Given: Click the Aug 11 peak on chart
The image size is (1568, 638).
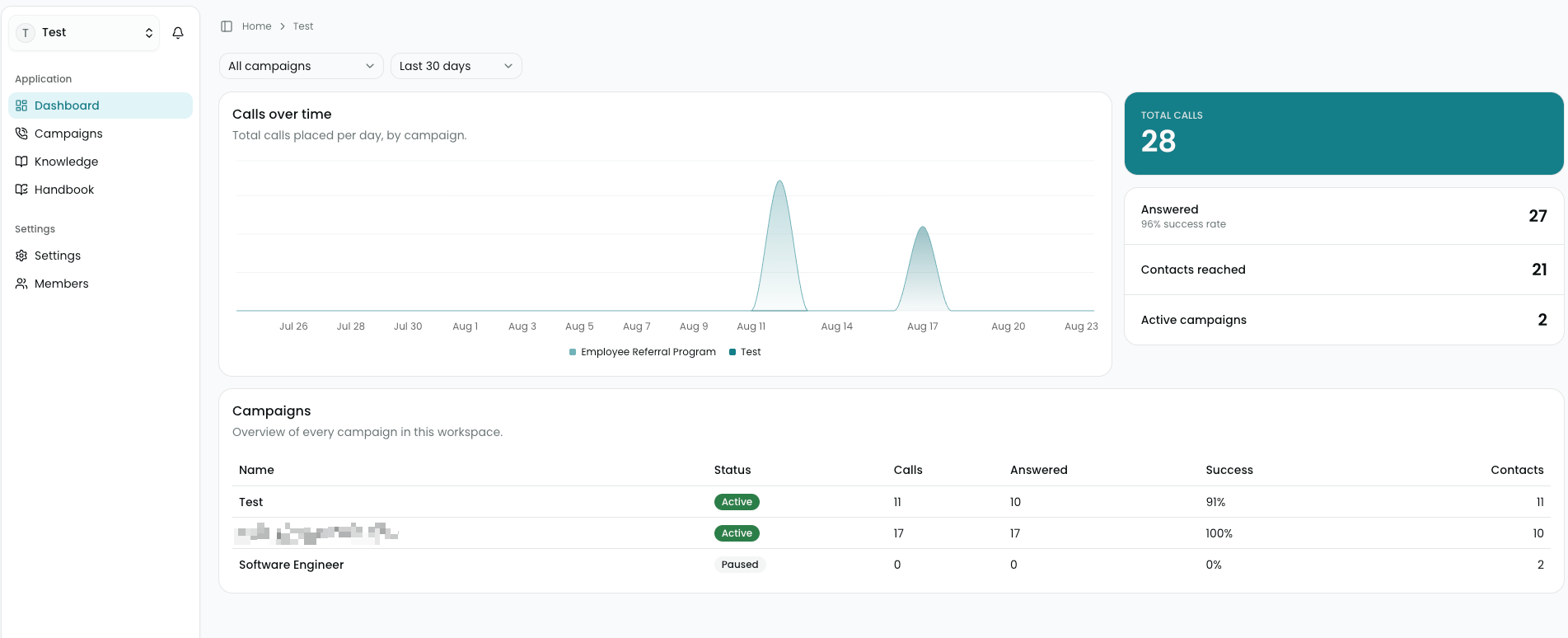Looking at the screenshot, I should 779,181.
